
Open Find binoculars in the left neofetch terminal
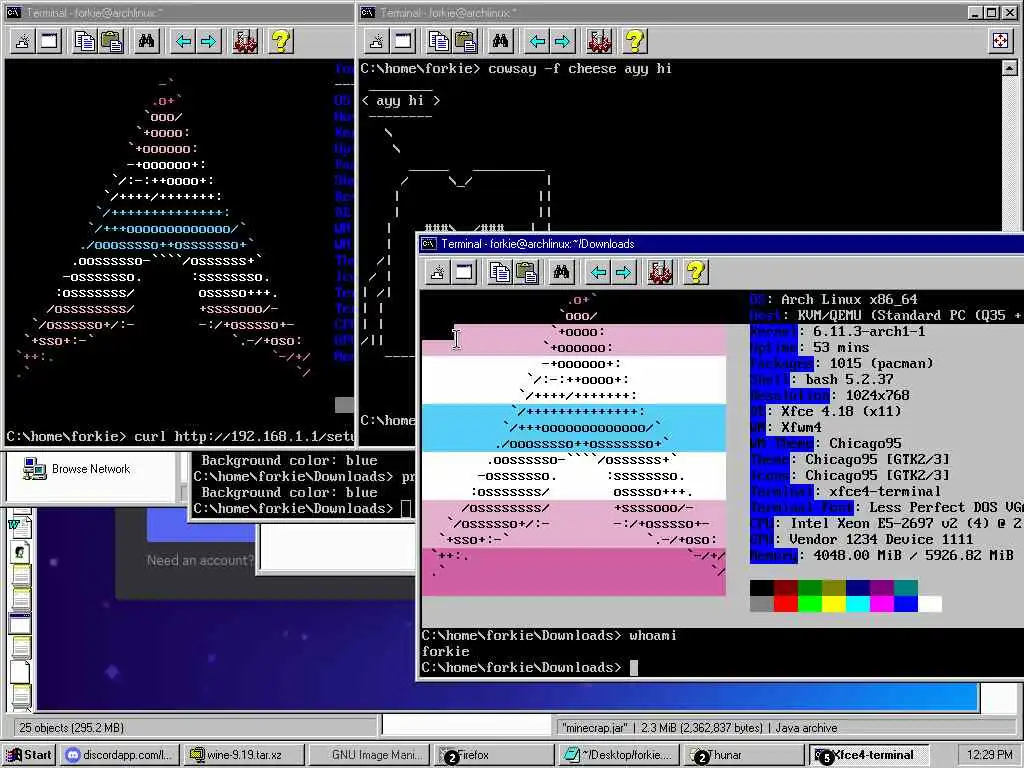click(146, 41)
